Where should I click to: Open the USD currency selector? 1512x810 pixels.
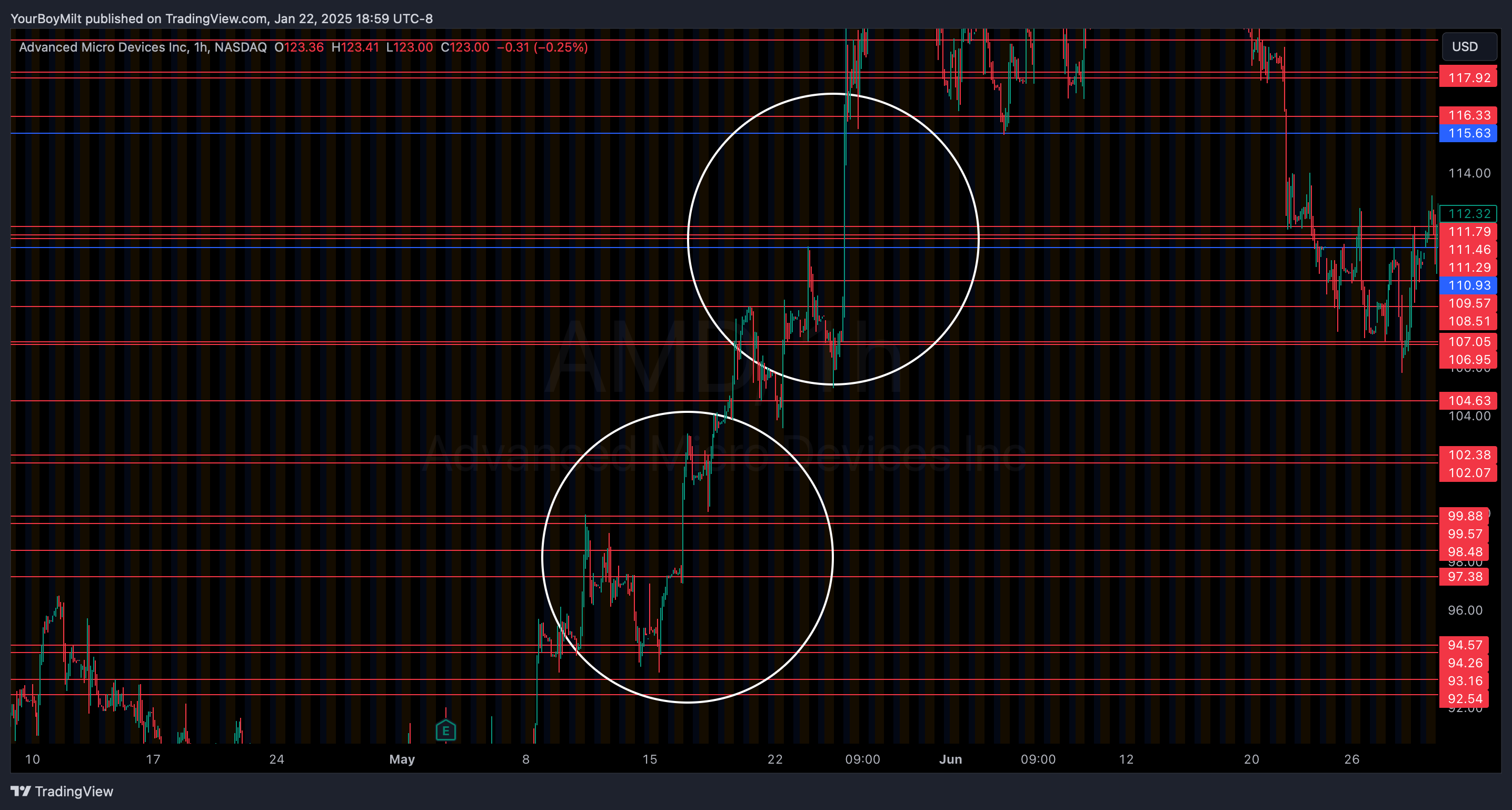tap(1468, 47)
